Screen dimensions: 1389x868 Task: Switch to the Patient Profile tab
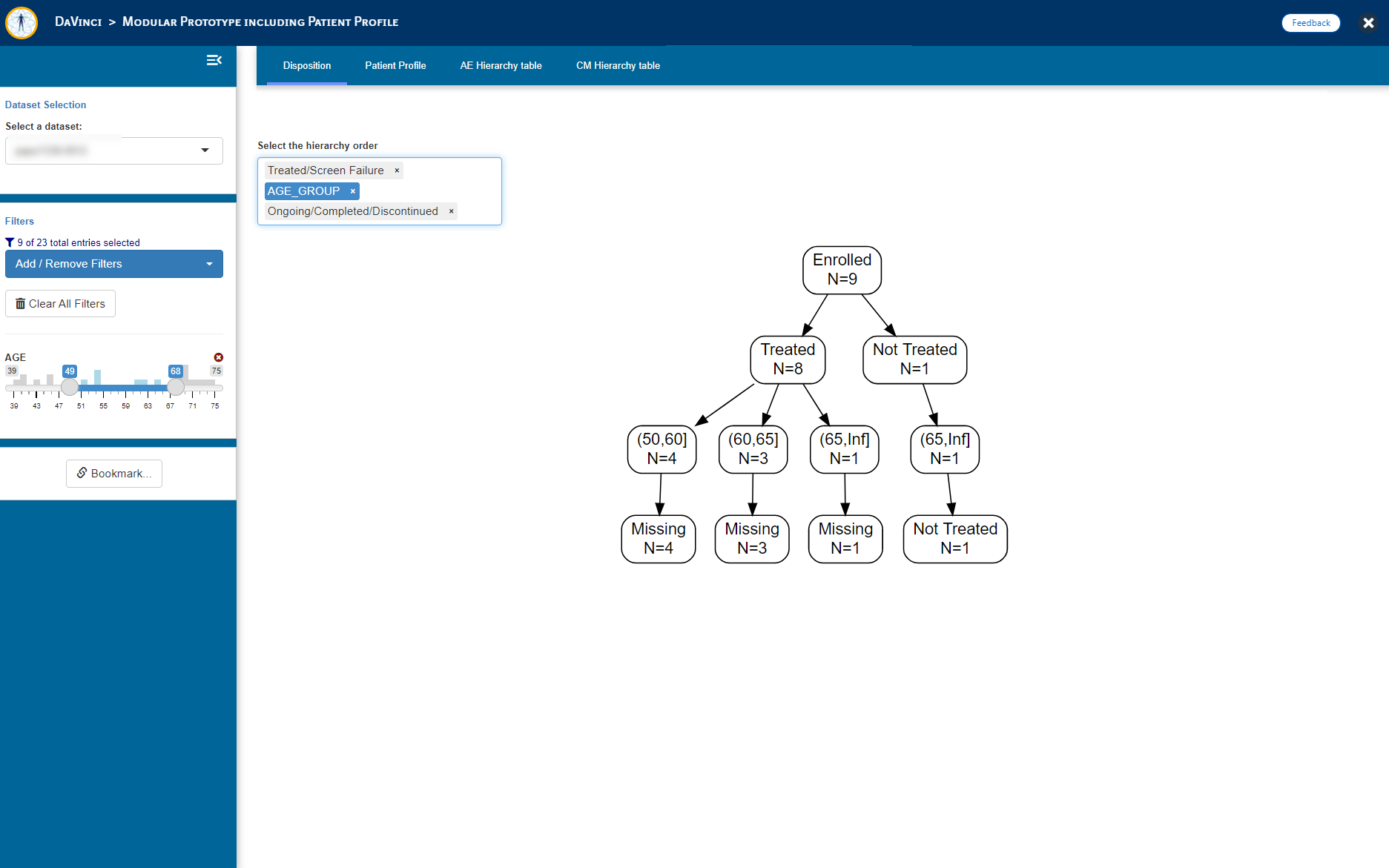(x=395, y=65)
